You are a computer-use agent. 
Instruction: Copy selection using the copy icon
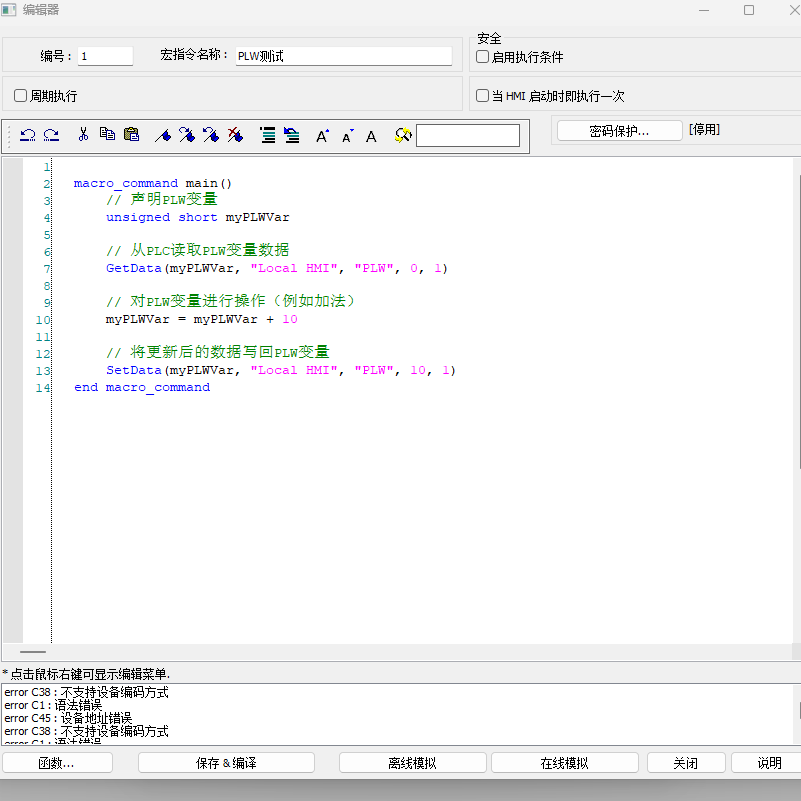(107, 134)
